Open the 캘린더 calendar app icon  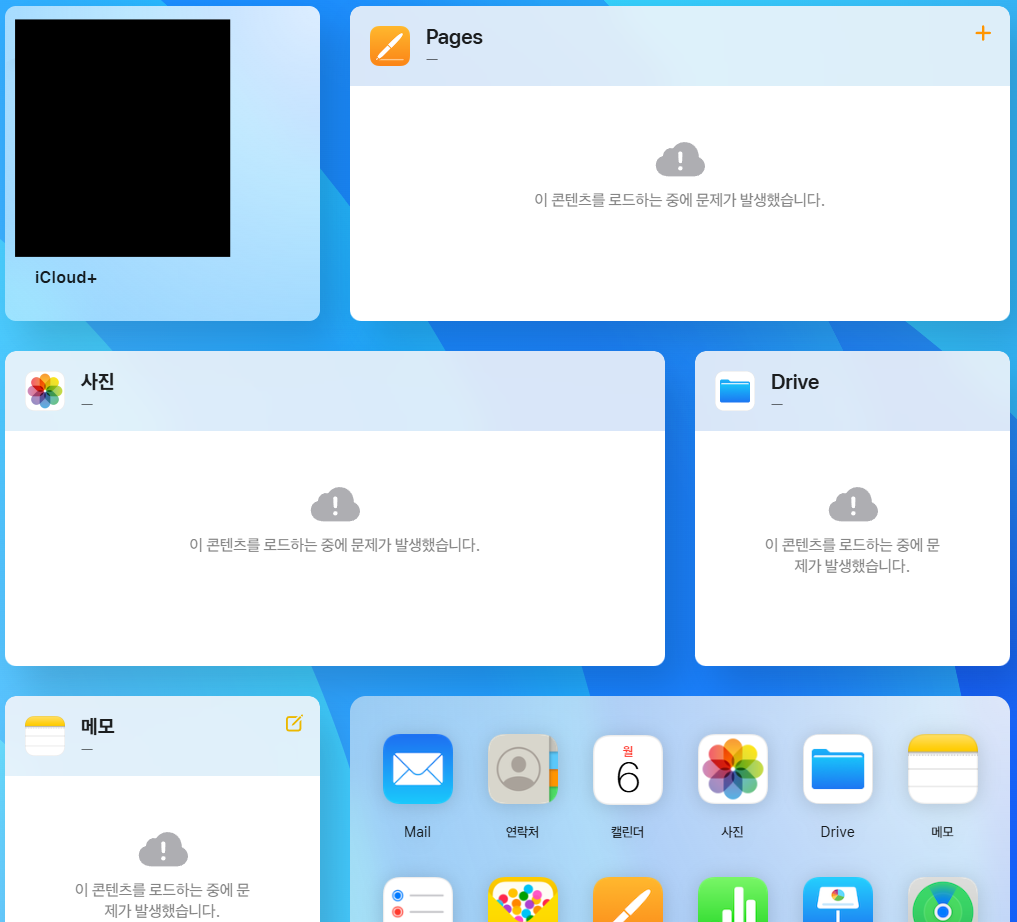tap(628, 769)
